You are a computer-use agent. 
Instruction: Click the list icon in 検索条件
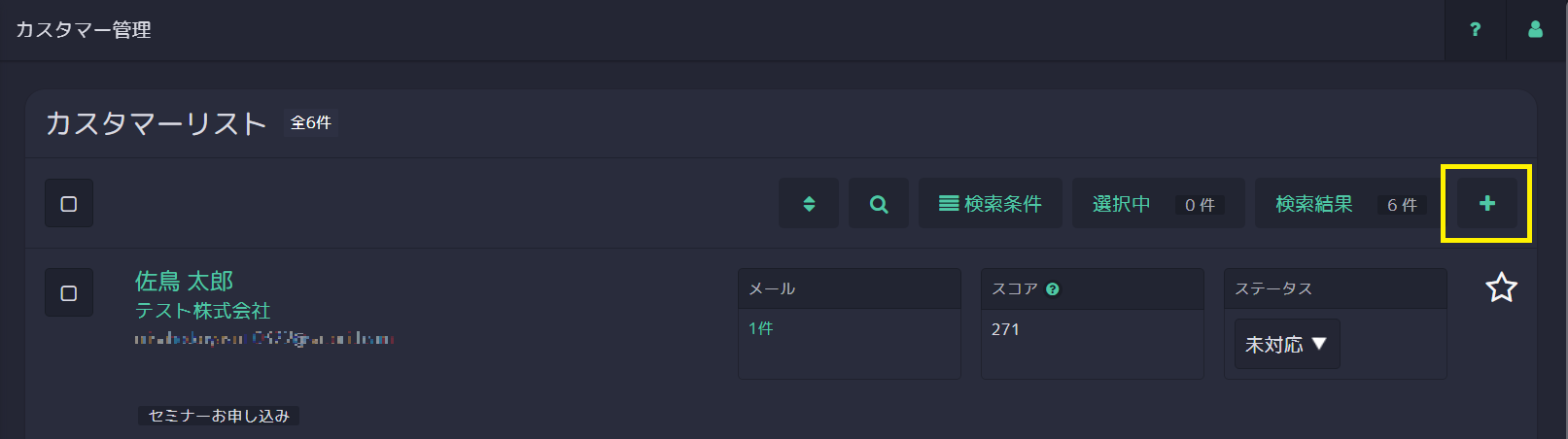(x=949, y=204)
